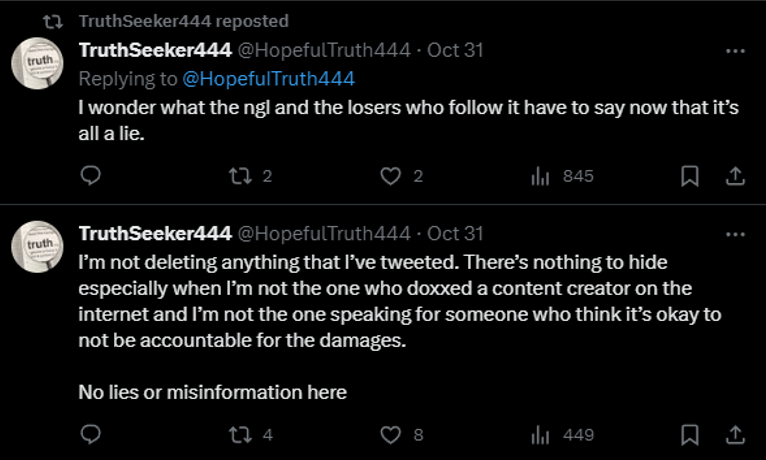Bookmark the first tweet about ngl

pyautogui.click(x=689, y=176)
